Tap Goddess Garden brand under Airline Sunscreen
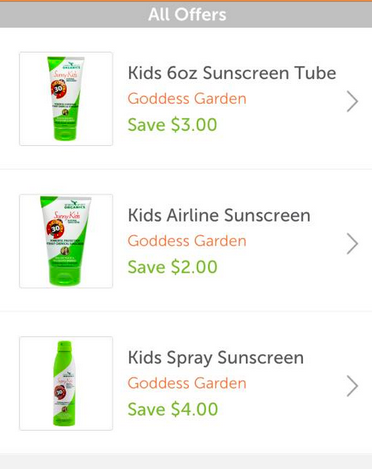The width and height of the screenshot is (372, 469). (187, 241)
